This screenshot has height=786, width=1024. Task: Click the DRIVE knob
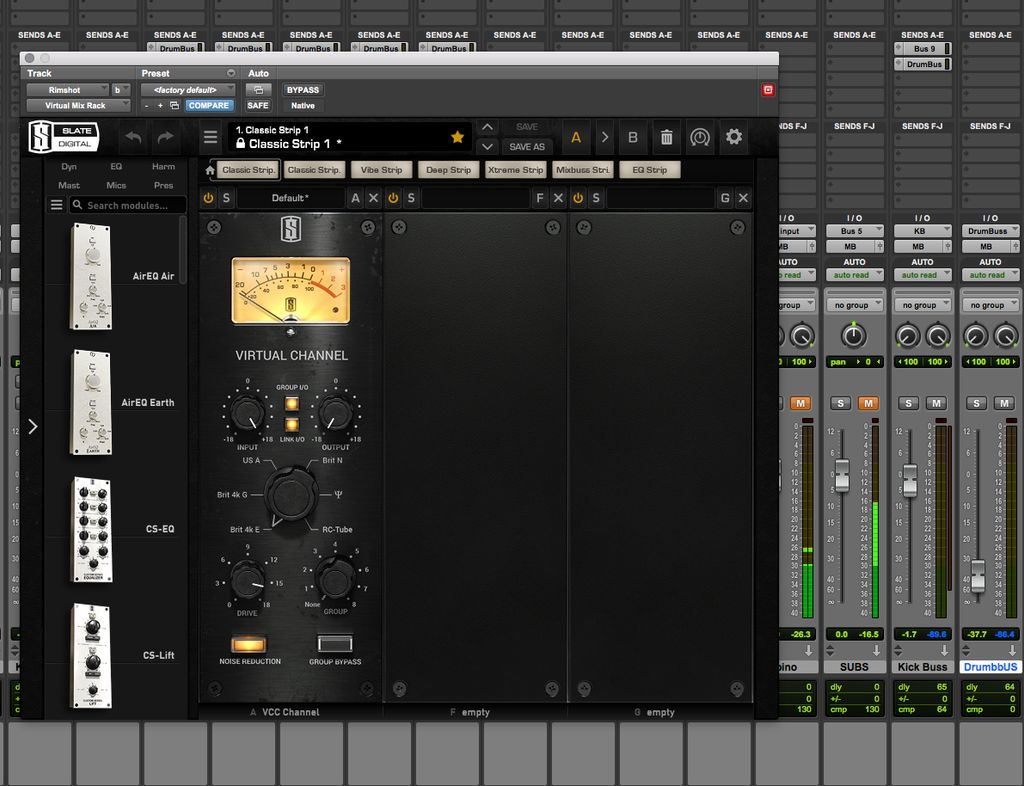point(248,579)
